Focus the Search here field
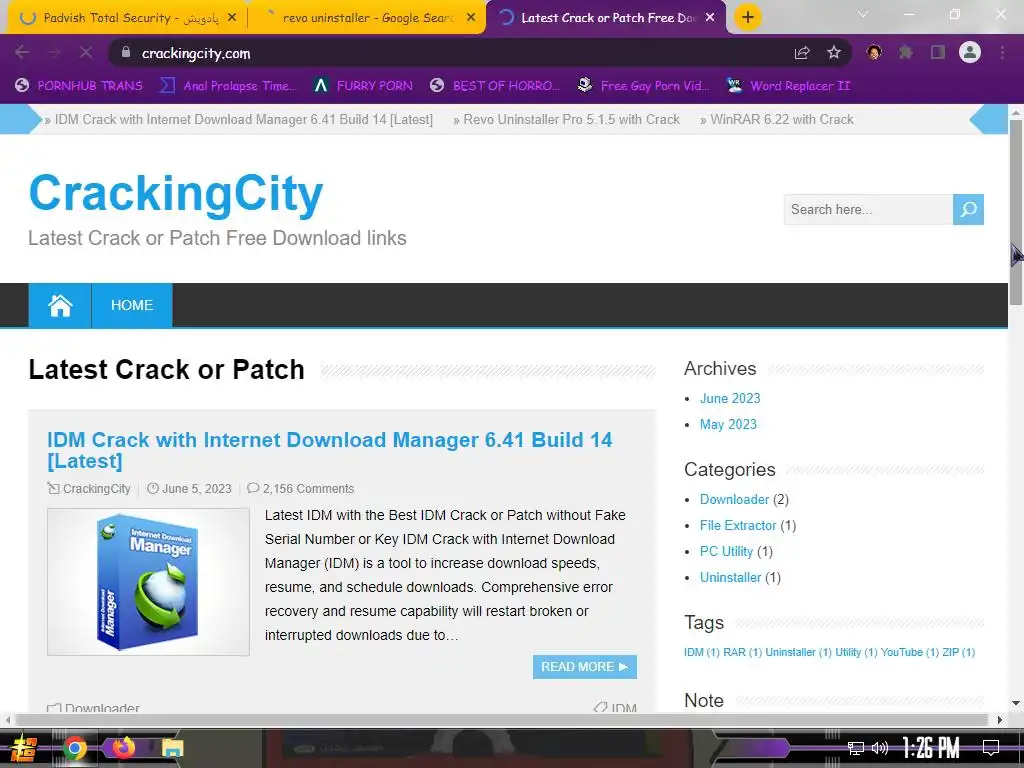This screenshot has height=768, width=1024. (x=868, y=210)
